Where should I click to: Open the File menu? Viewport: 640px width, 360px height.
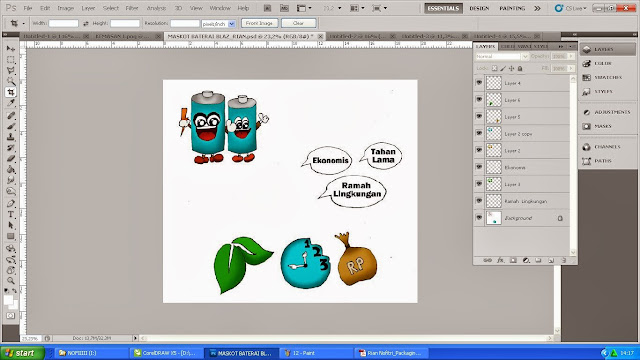coord(28,8)
